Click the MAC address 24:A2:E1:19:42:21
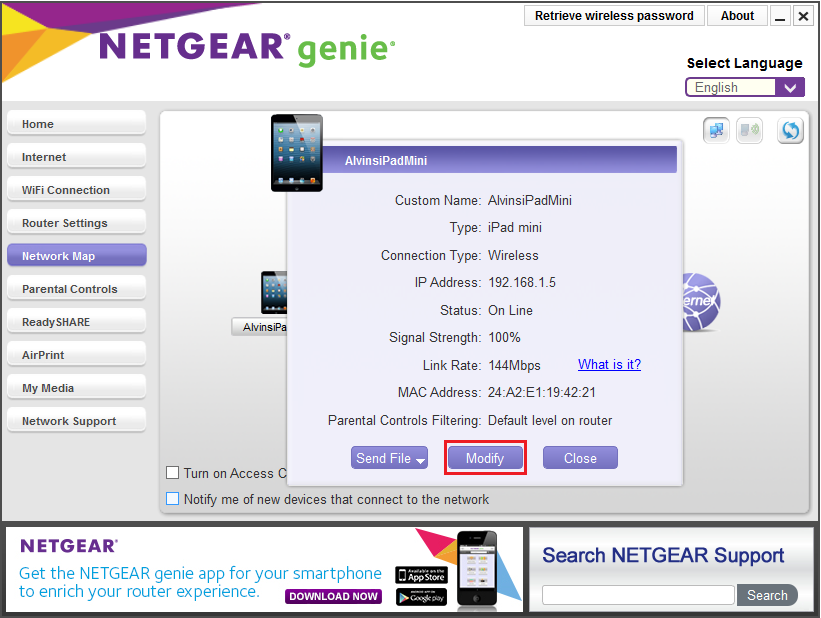The image size is (821, 618). click(x=541, y=392)
